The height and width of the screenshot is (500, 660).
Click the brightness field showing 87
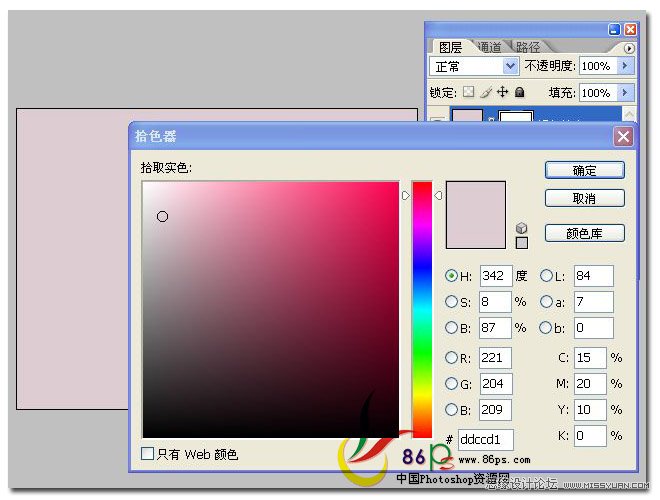pos(495,327)
